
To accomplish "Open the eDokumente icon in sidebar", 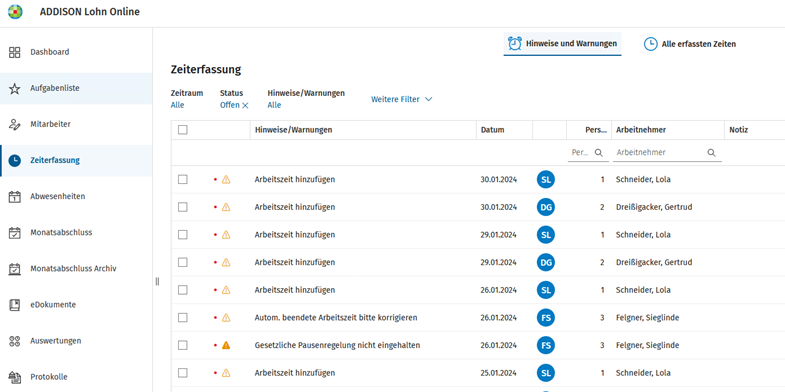I will (15, 305).
